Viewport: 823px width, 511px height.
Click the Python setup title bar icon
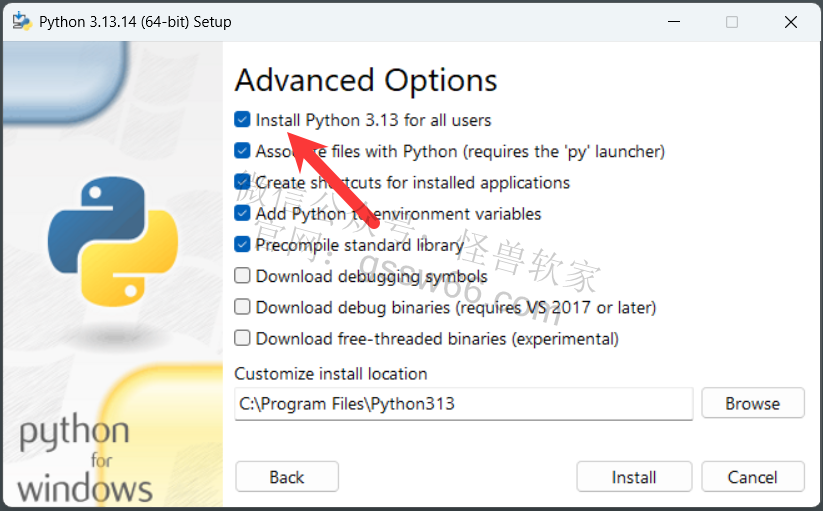22,22
